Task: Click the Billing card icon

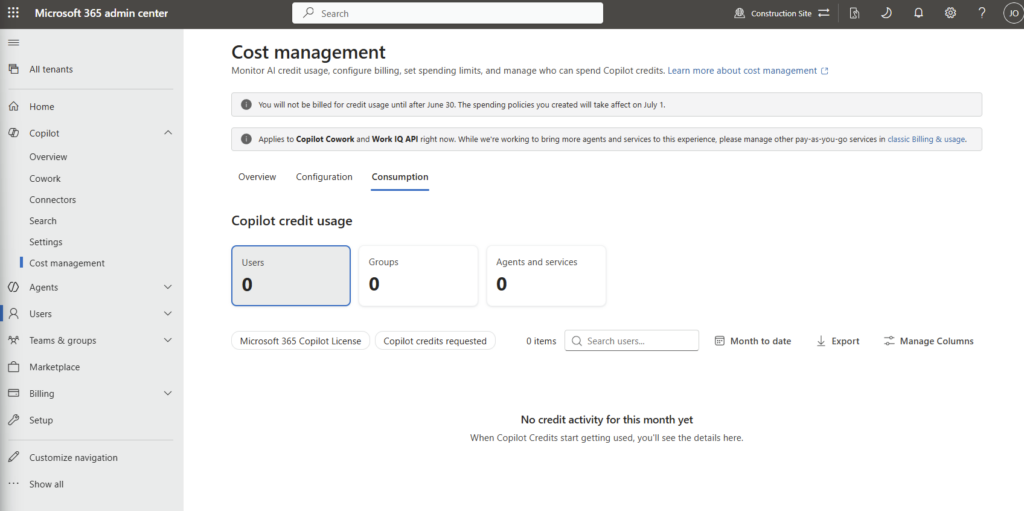Action: coord(13,393)
